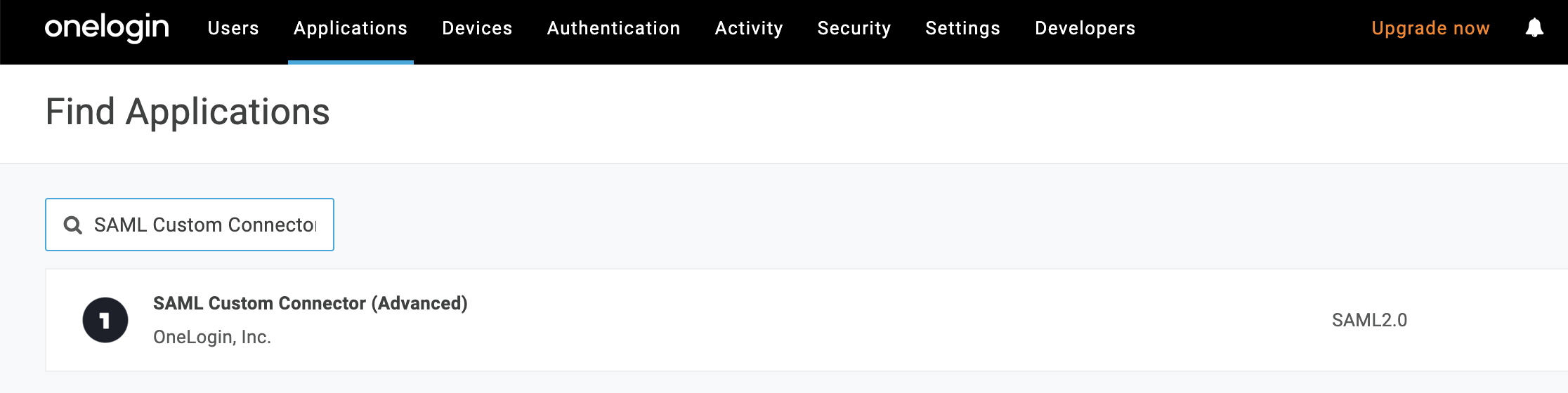The width and height of the screenshot is (1568, 393).
Task: Focus the application search field
Action: 204,225
